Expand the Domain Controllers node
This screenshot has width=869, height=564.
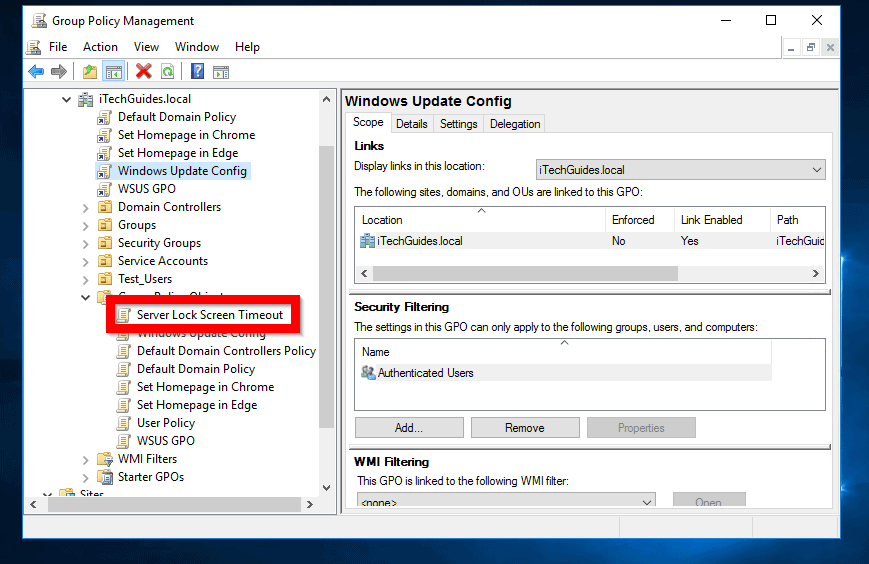pos(85,208)
